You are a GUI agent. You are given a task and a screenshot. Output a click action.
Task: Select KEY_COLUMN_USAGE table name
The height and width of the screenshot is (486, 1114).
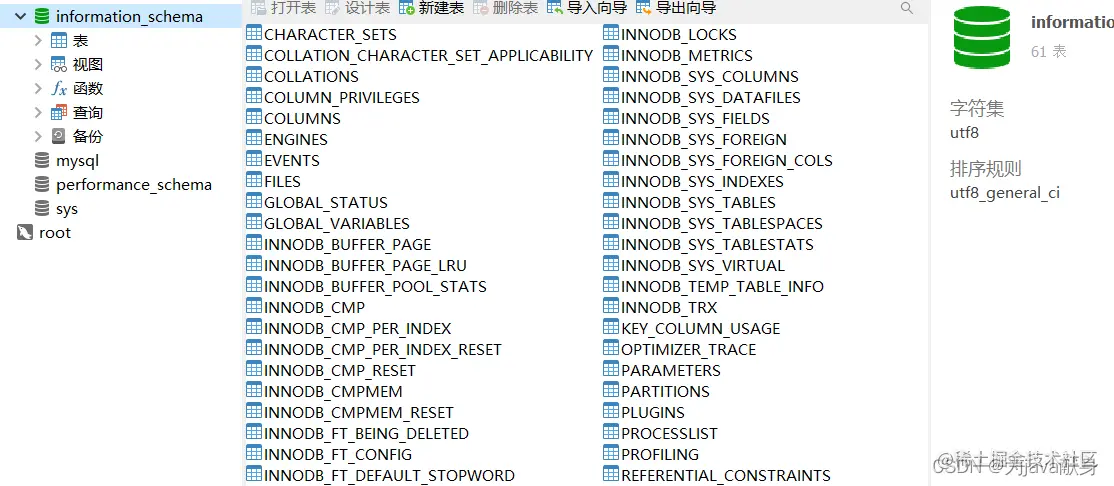point(701,329)
